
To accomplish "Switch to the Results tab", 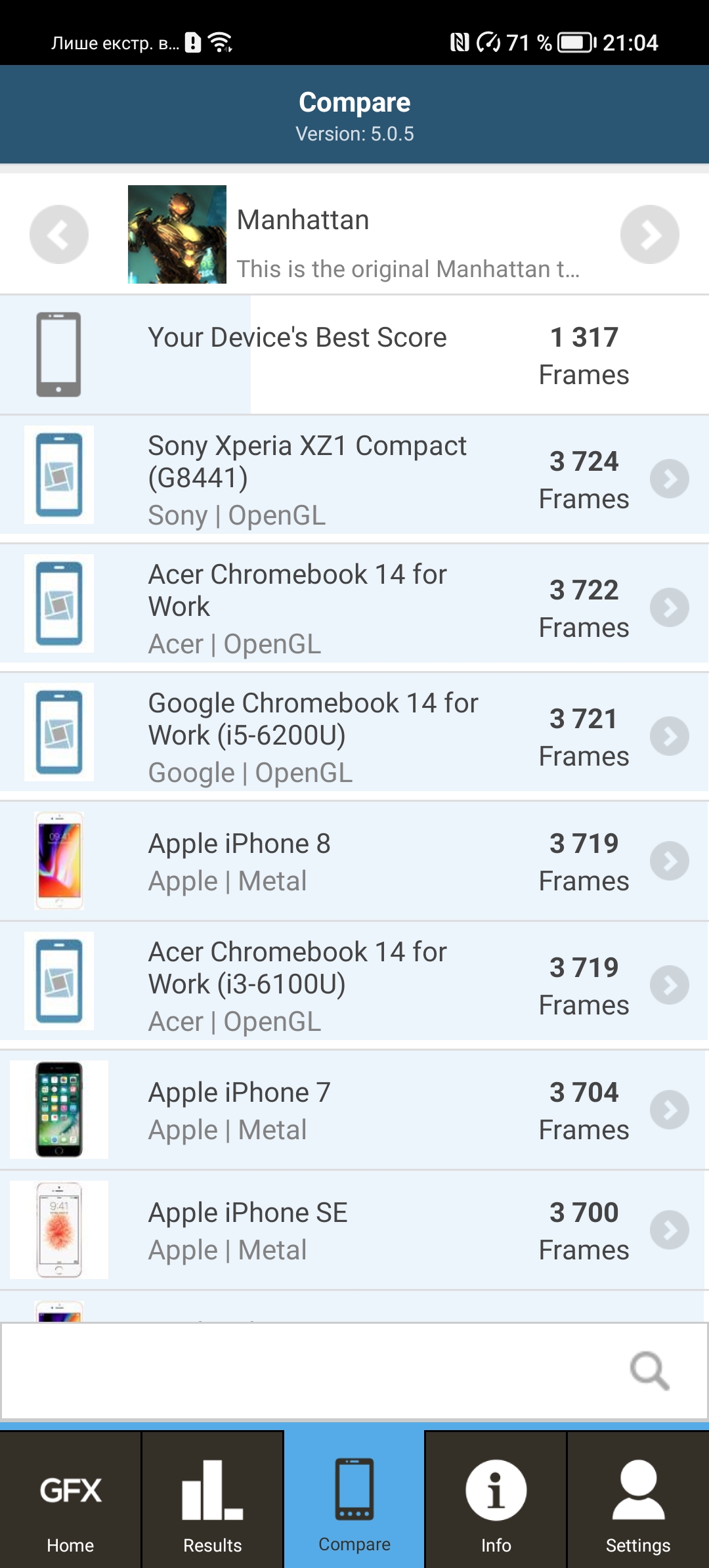I will [212, 1500].
